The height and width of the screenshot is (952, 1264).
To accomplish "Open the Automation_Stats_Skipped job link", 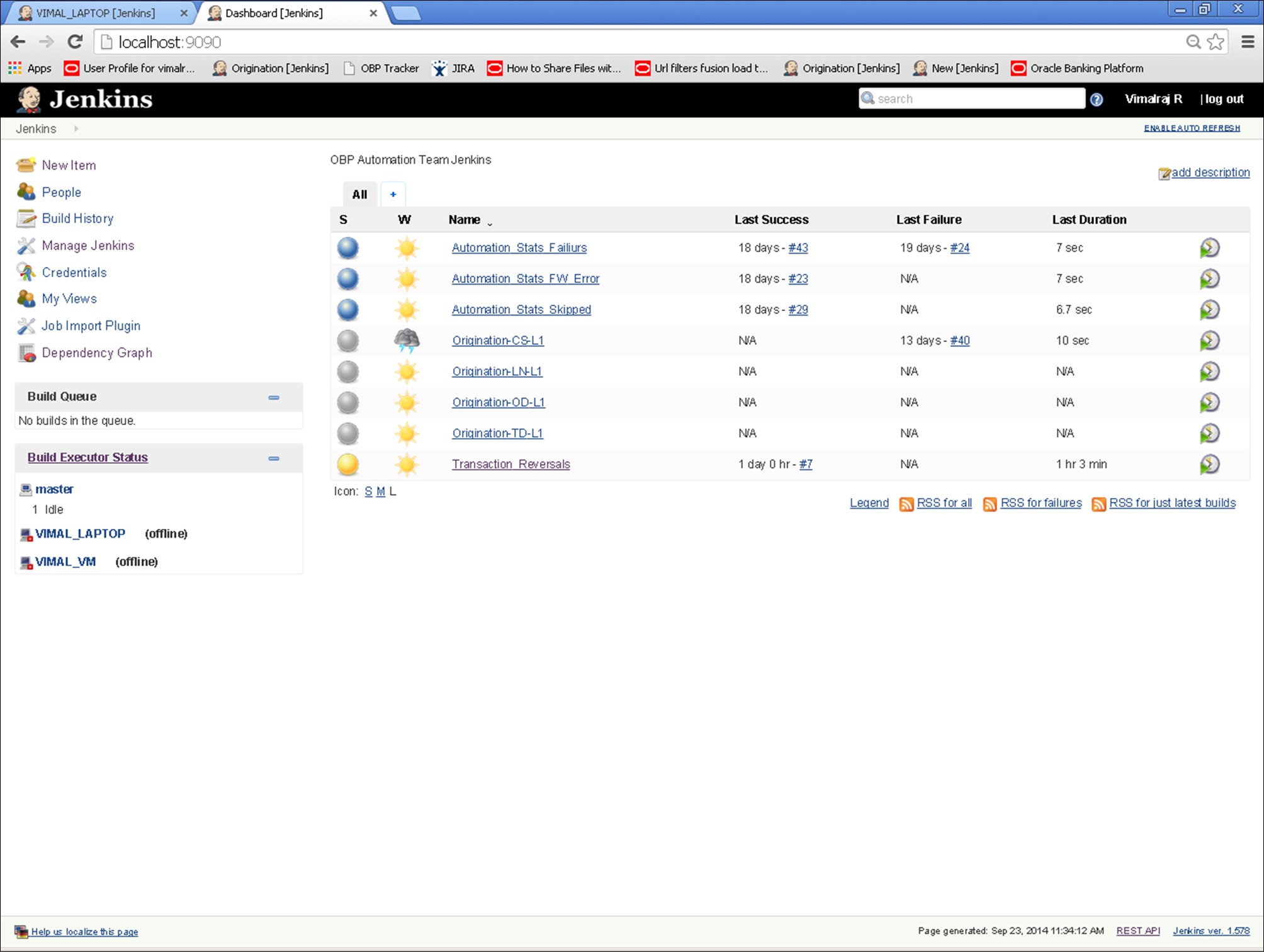I will (521, 310).
